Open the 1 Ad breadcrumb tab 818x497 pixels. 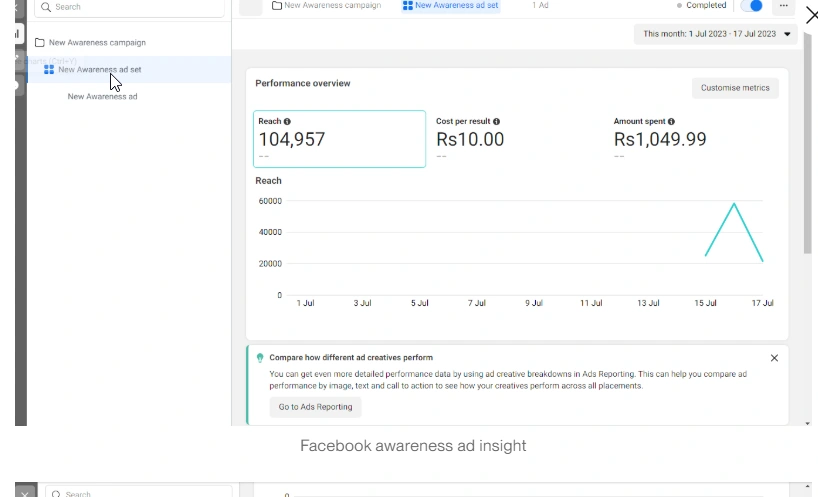[x=540, y=6]
